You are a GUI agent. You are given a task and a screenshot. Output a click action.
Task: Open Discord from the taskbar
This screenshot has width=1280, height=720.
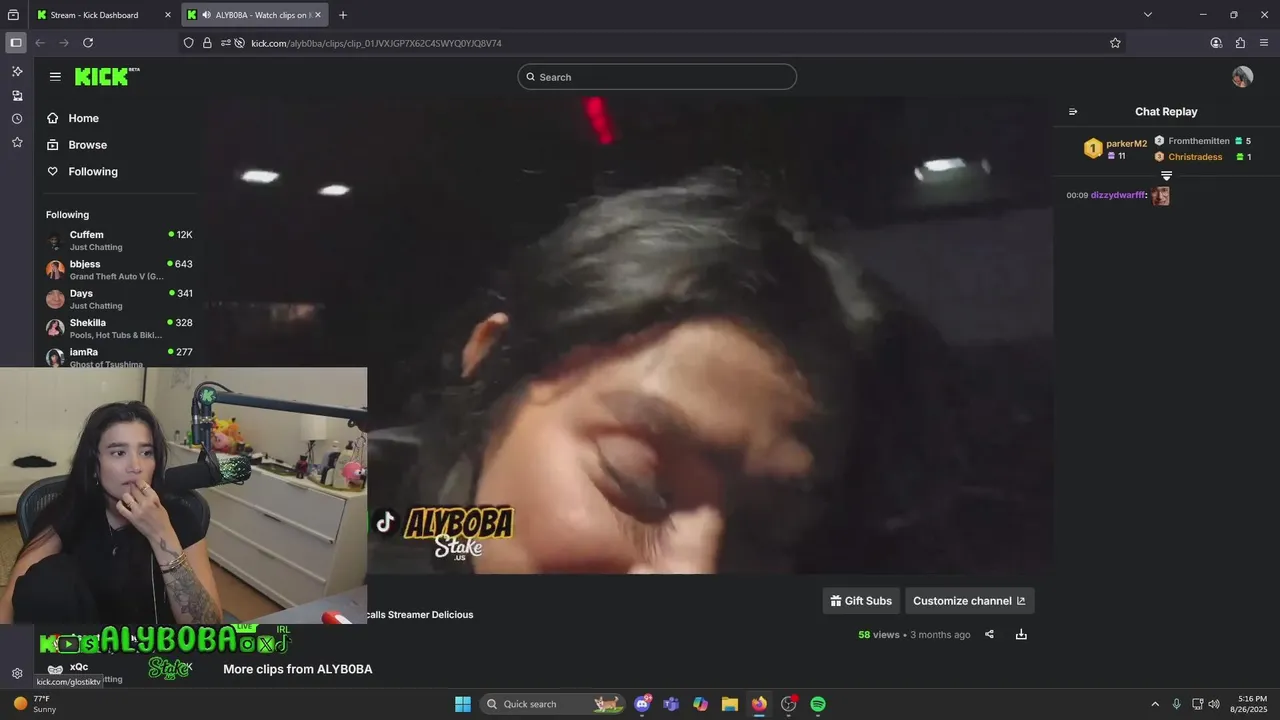tap(642, 704)
